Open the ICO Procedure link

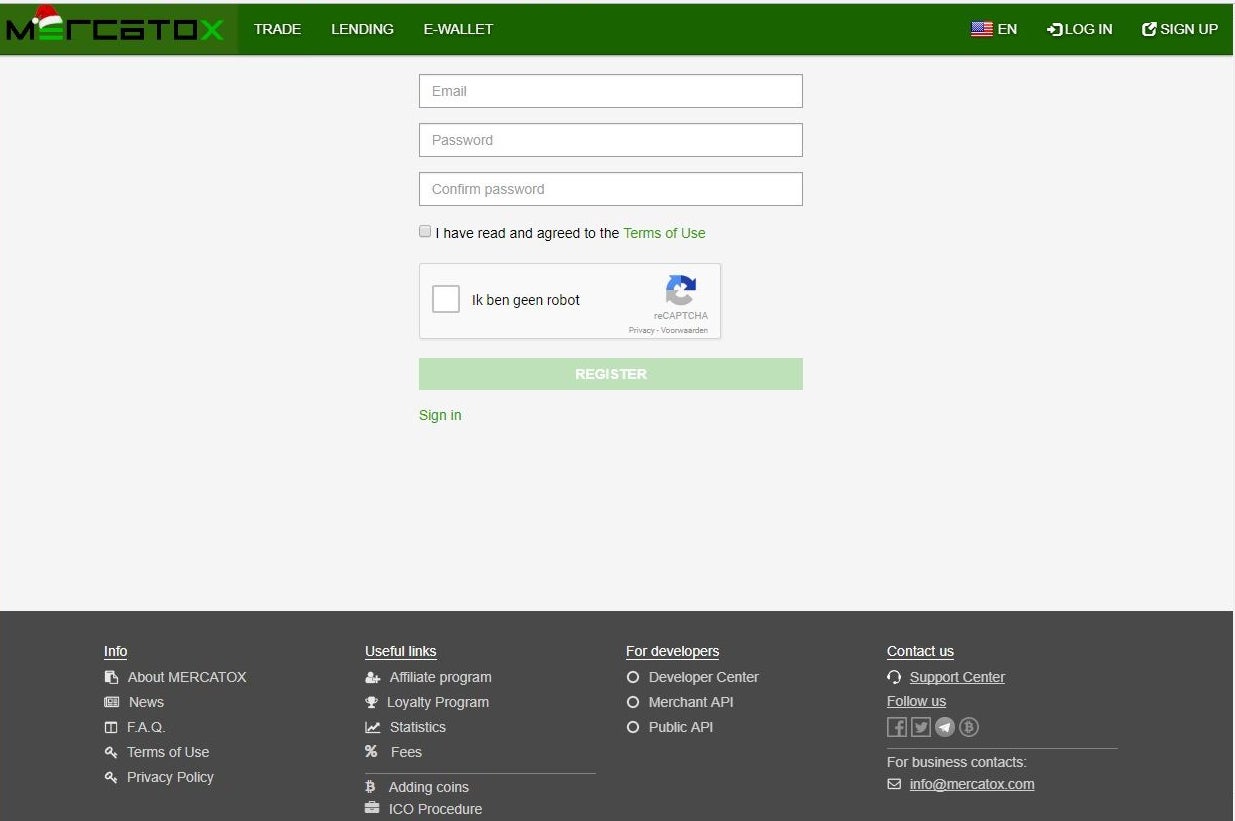[435, 809]
